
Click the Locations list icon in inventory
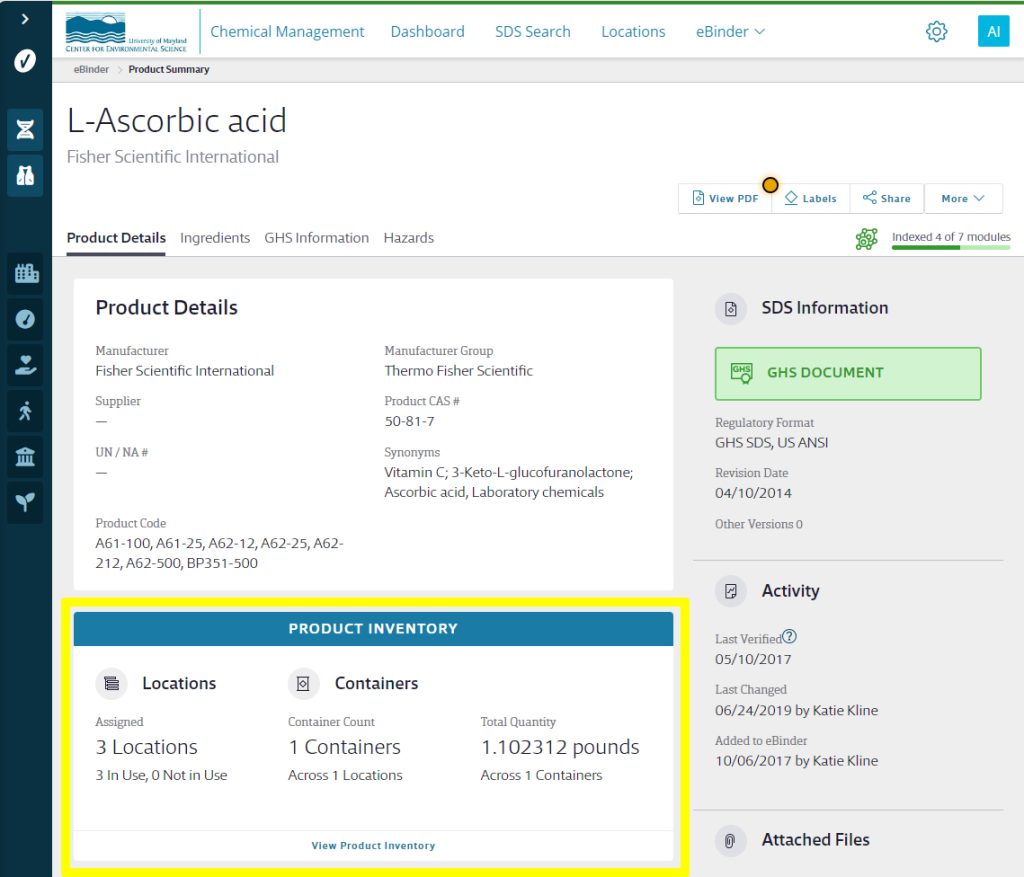(111, 684)
